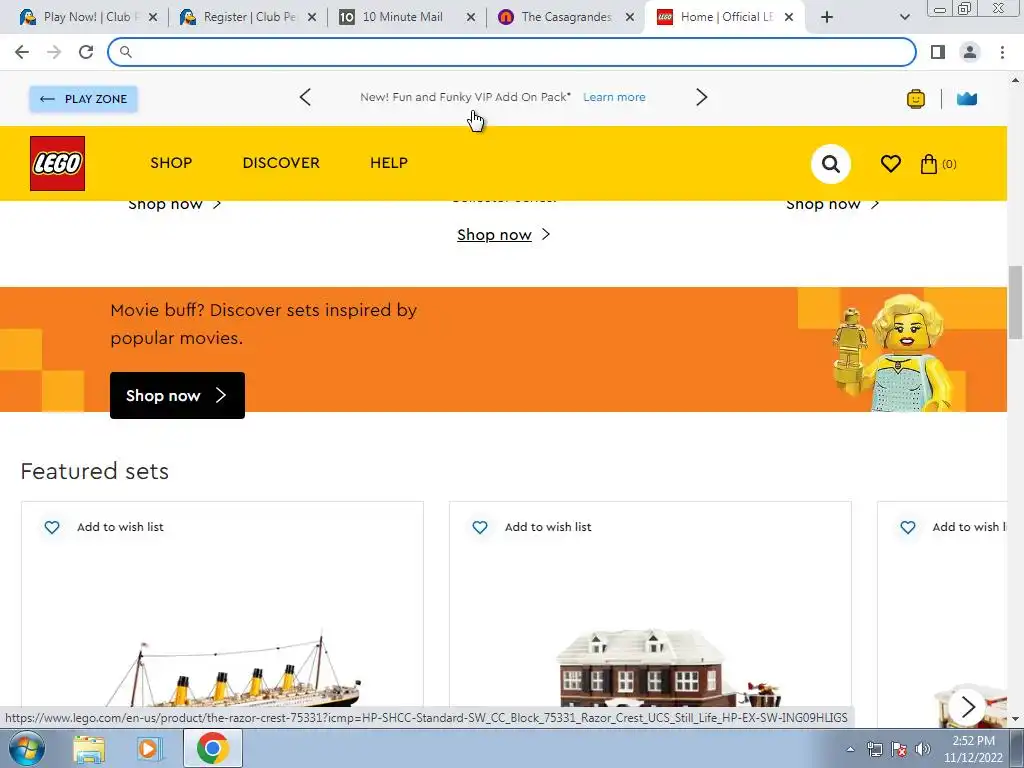The height and width of the screenshot is (768, 1024).
Task: Open the Home Alone house image
Action: [x=666, y=667]
